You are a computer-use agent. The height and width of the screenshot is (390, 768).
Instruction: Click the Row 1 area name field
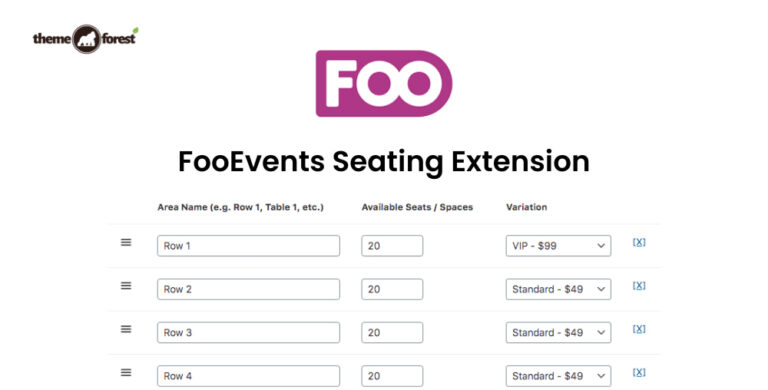click(x=248, y=246)
